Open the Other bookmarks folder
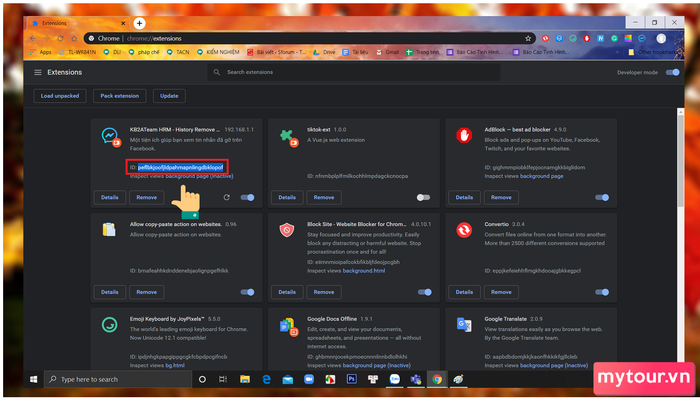This screenshot has height=402, width=700. point(654,52)
